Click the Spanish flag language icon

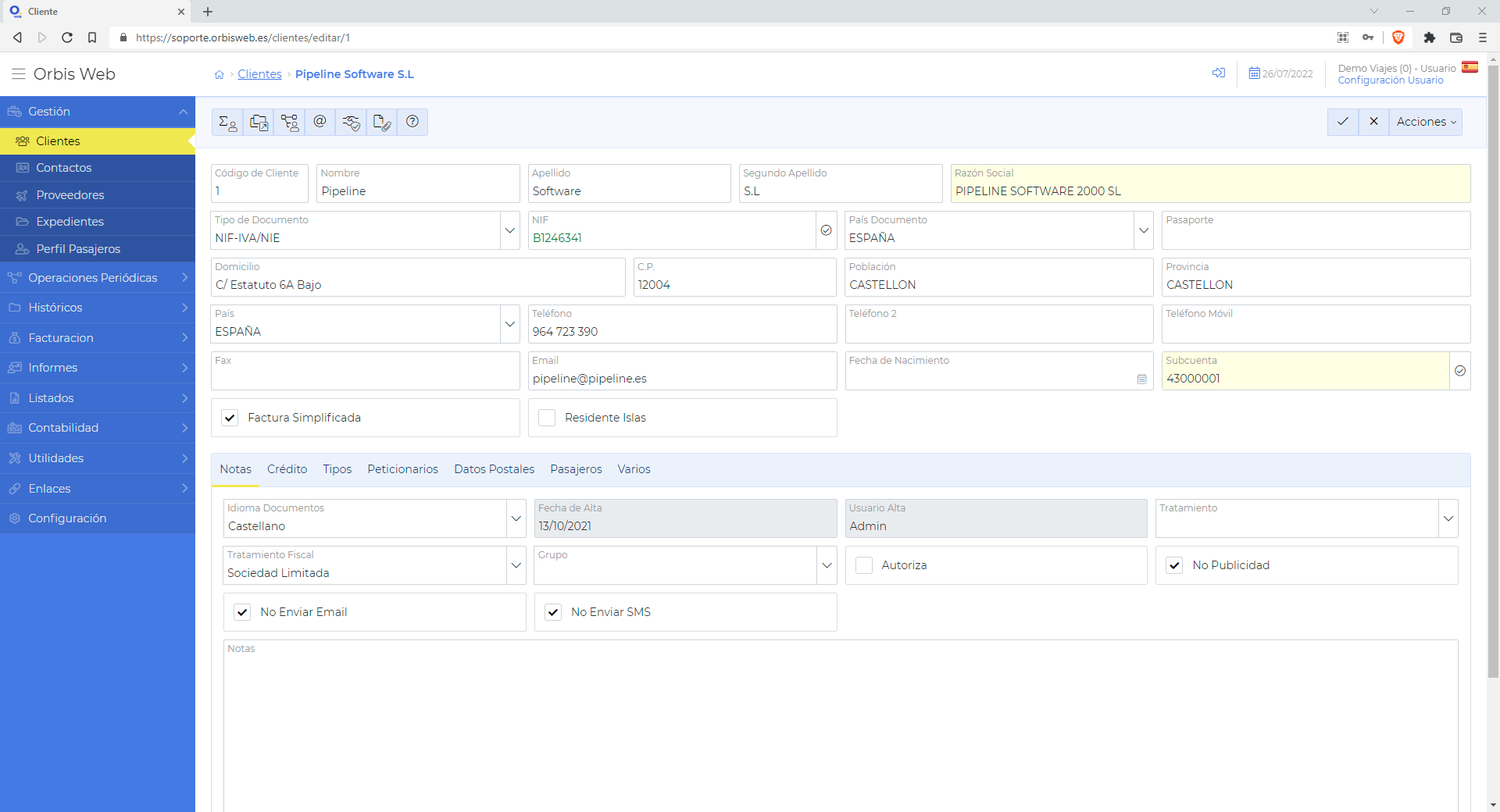point(1470,67)
